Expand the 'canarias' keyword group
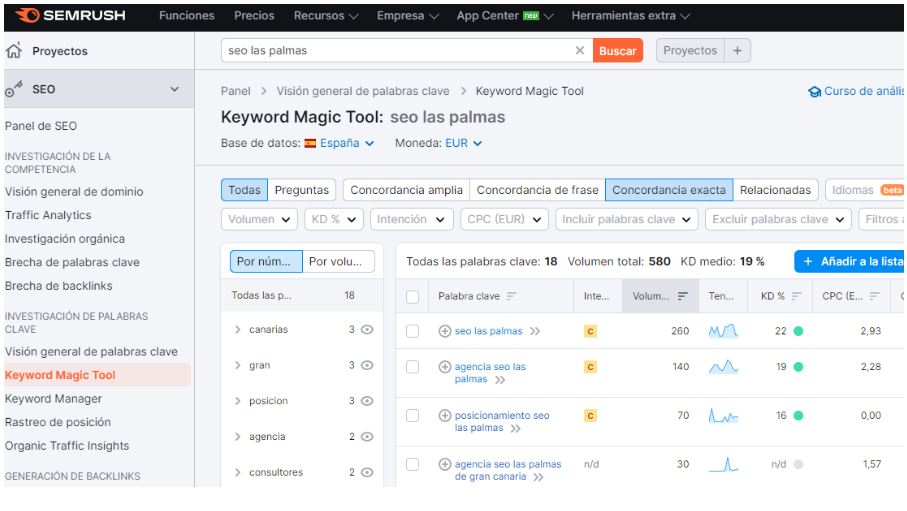907x511 pixels. pos(237,329)
